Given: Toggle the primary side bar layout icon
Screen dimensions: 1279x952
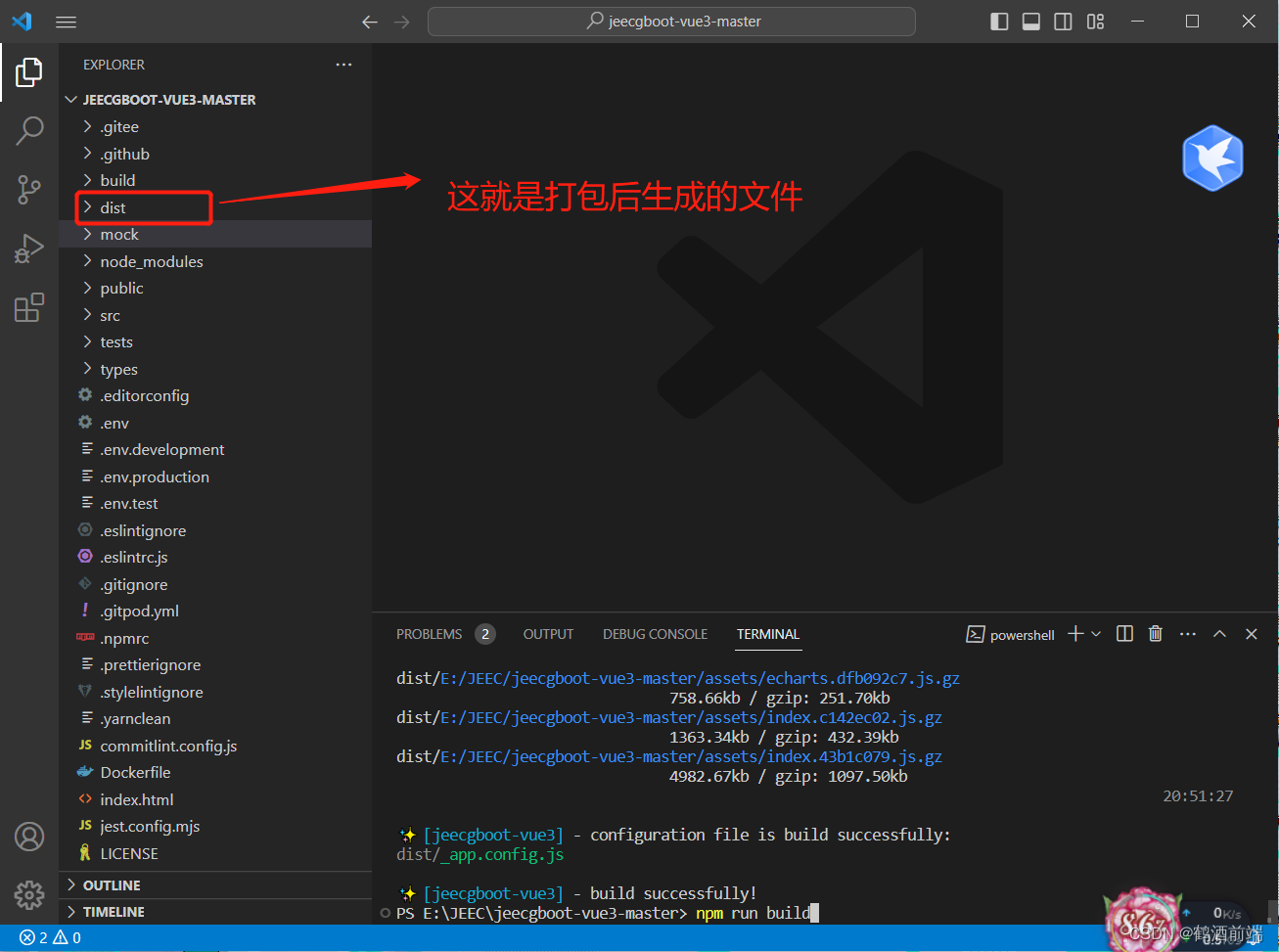Looking at the screenshot, I should point(999,22).
